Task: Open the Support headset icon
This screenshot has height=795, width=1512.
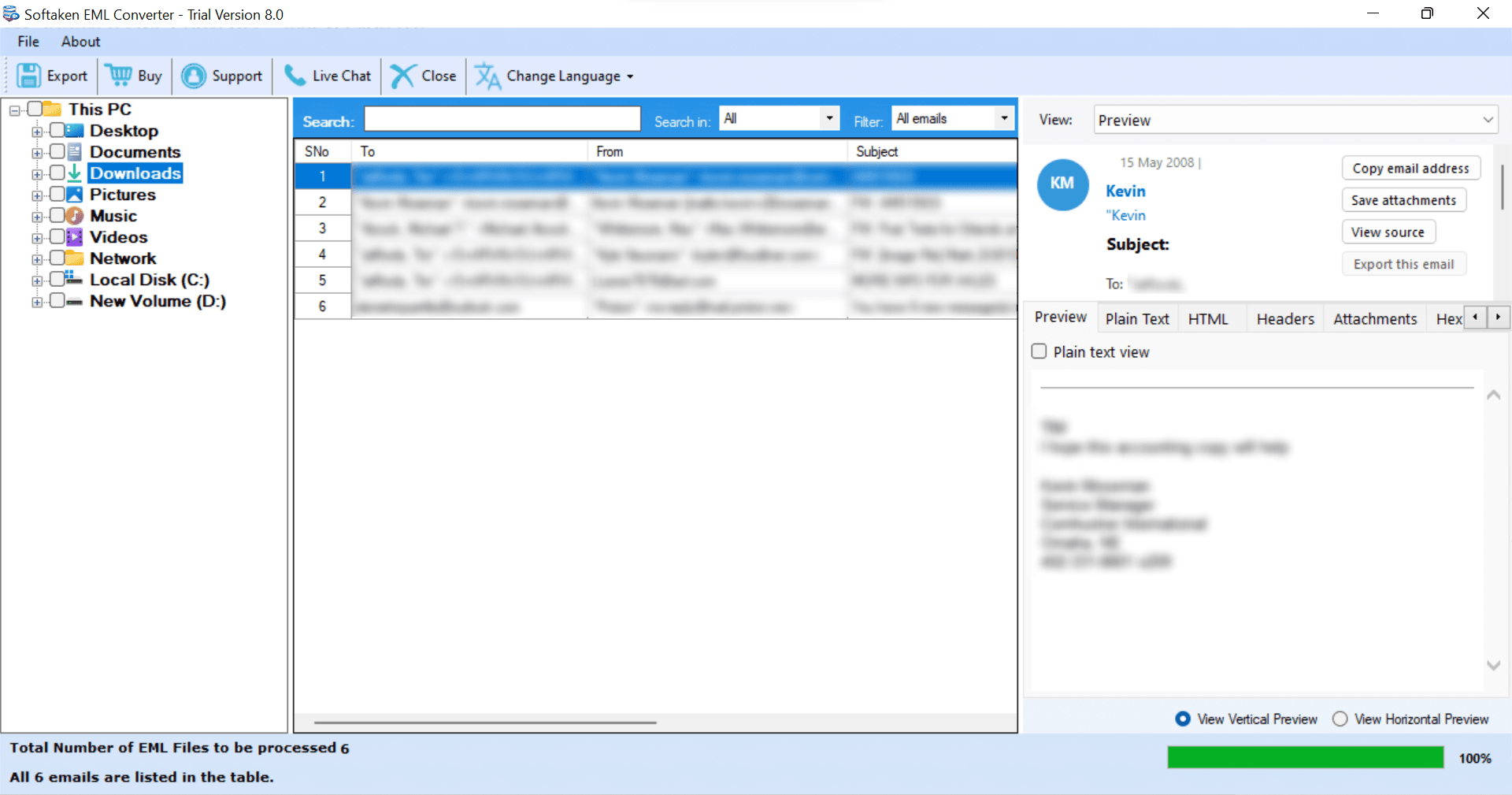Action: coord(194,76)
